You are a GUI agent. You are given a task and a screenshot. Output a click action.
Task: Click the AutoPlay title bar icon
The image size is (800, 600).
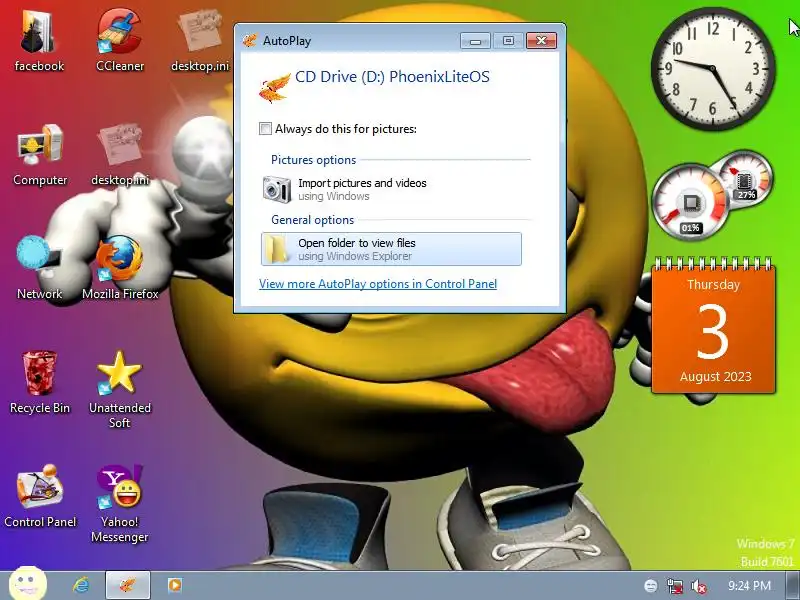[249, 40]
